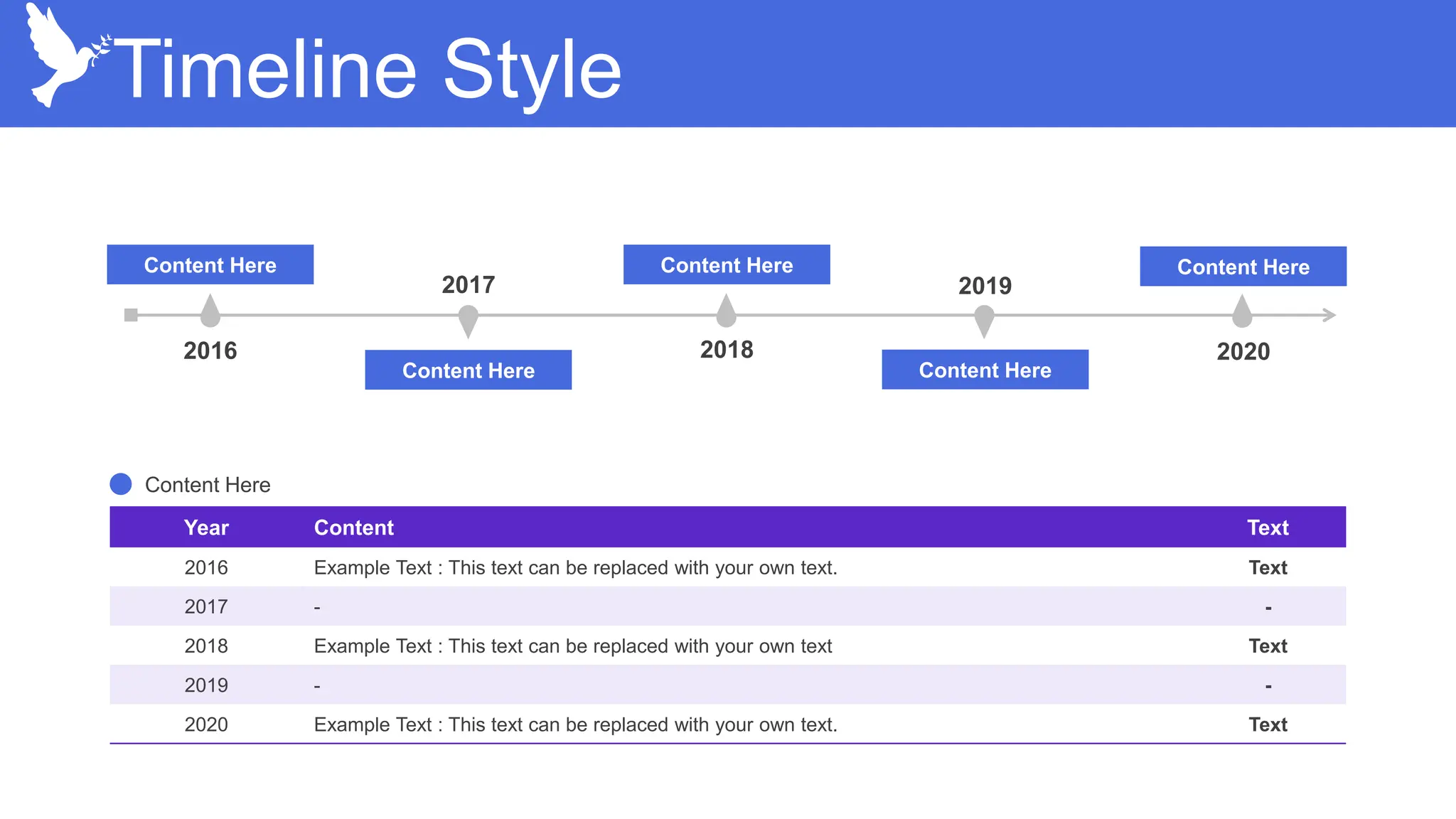Click the Year column header

[x=206, y=528]
